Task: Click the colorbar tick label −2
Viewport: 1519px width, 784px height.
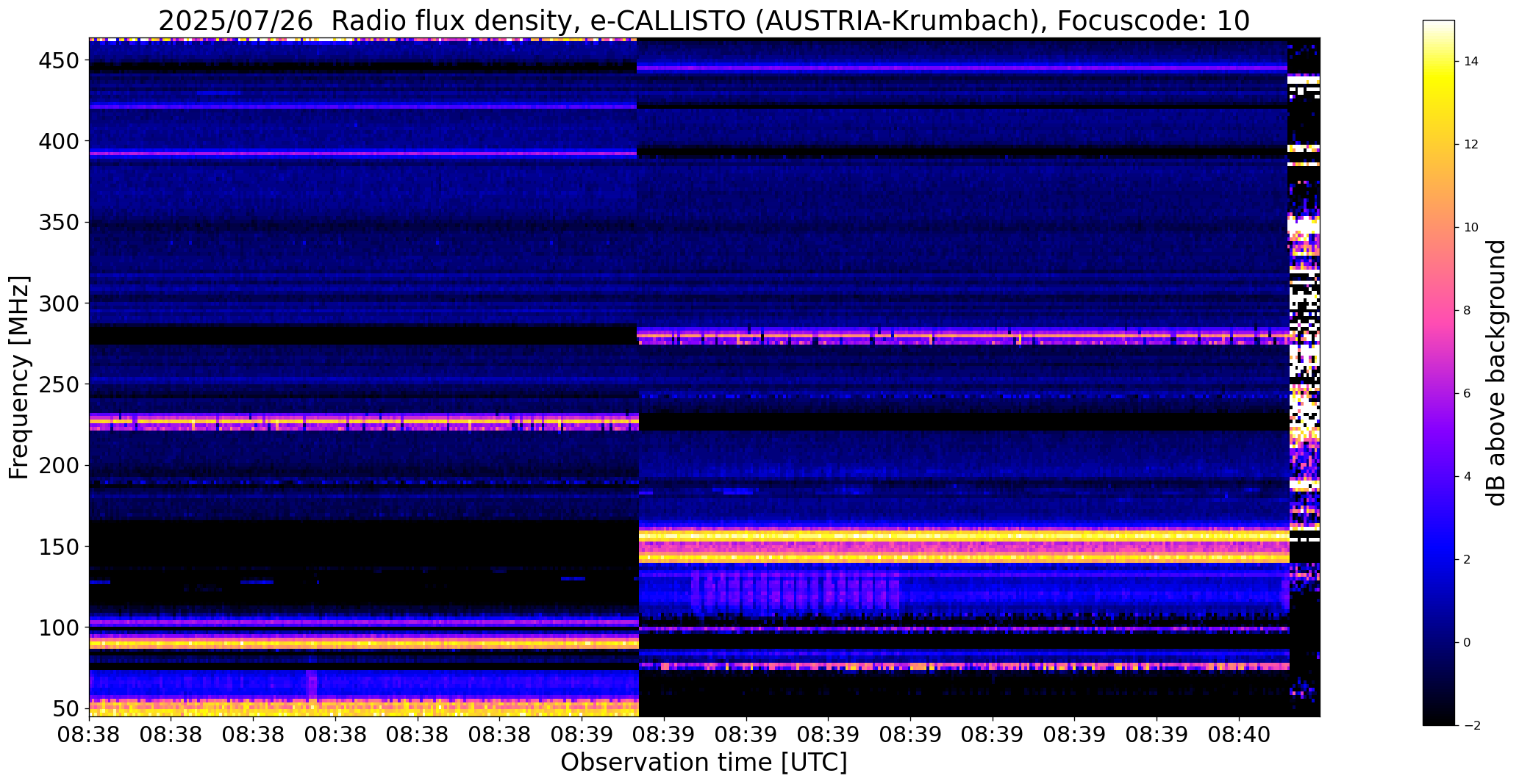Action: (x=1471, y=726)
